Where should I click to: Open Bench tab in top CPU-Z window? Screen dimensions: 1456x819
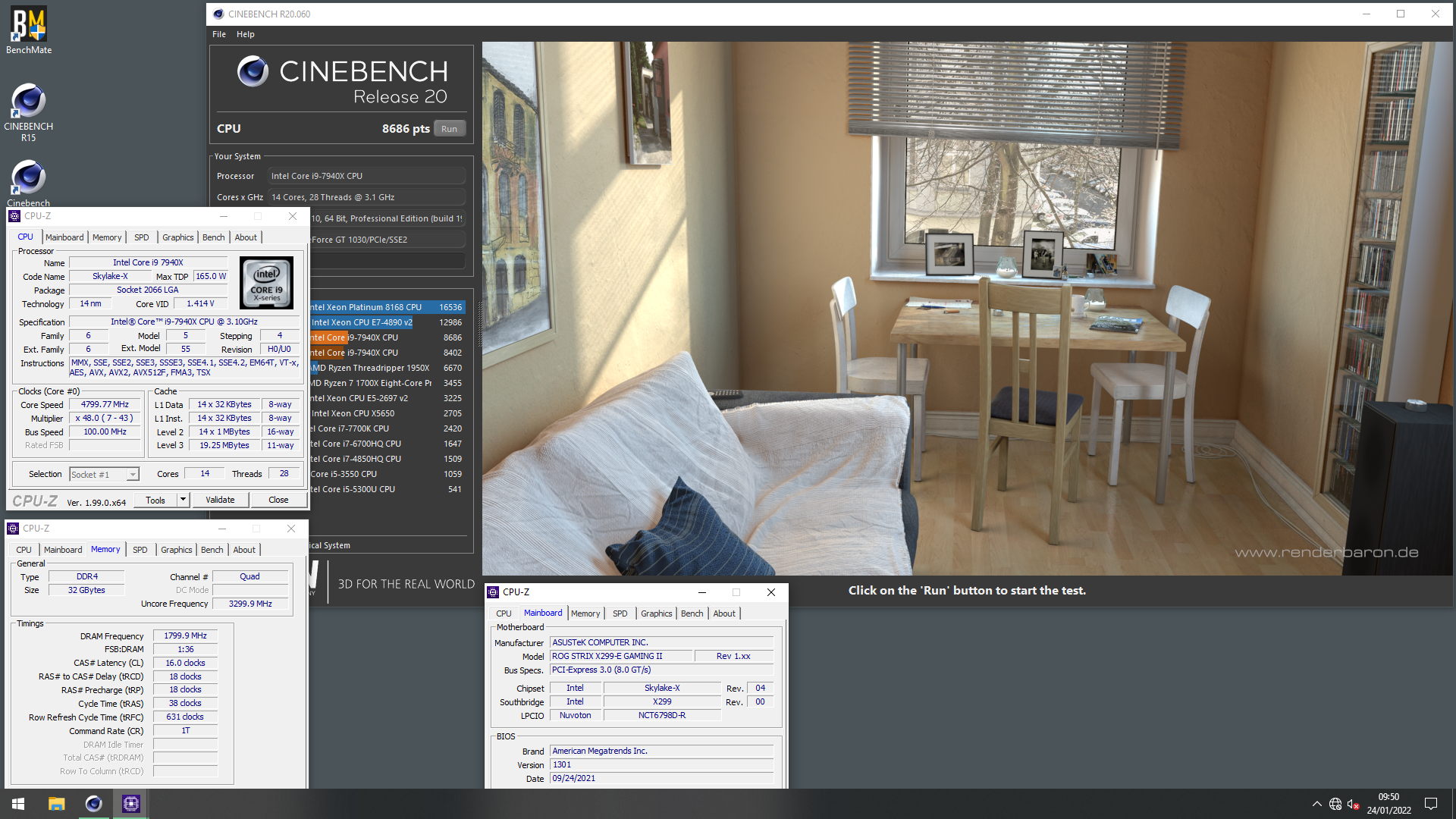[214, 237]
